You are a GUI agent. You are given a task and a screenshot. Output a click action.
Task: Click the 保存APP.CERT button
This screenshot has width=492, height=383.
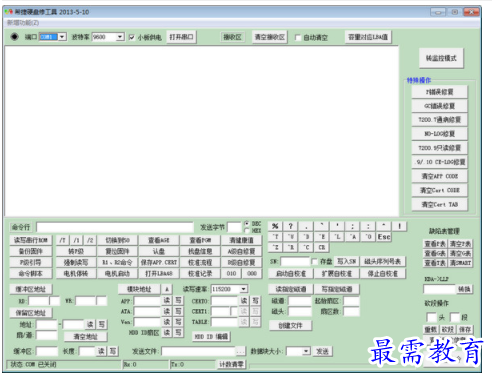tap(159, 262)
